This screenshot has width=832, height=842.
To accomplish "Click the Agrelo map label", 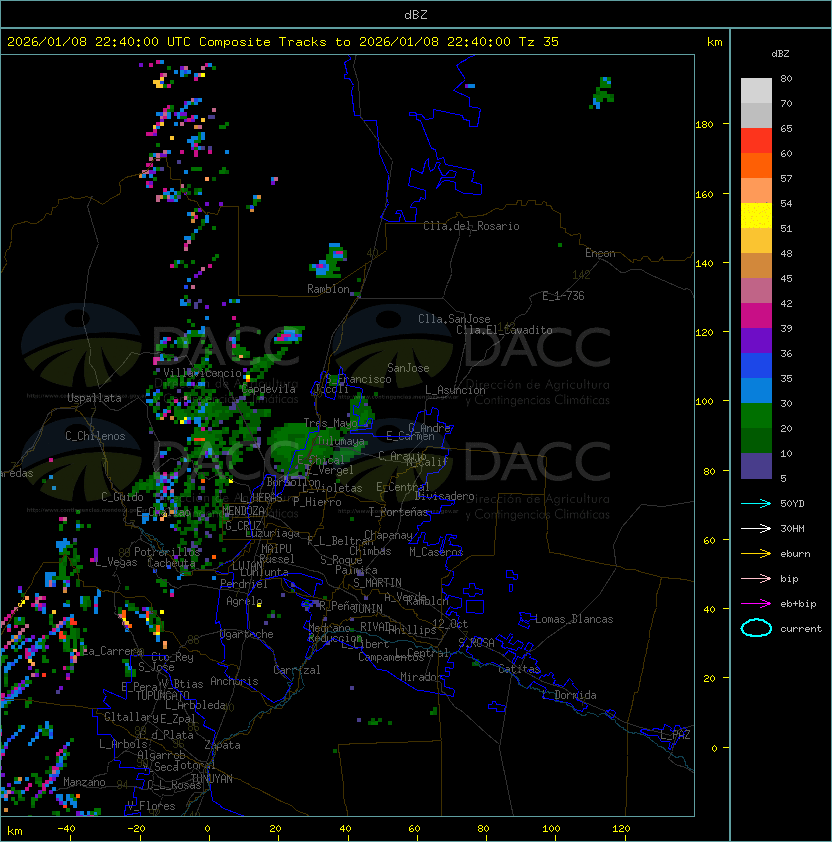I will tap(244, 601).
